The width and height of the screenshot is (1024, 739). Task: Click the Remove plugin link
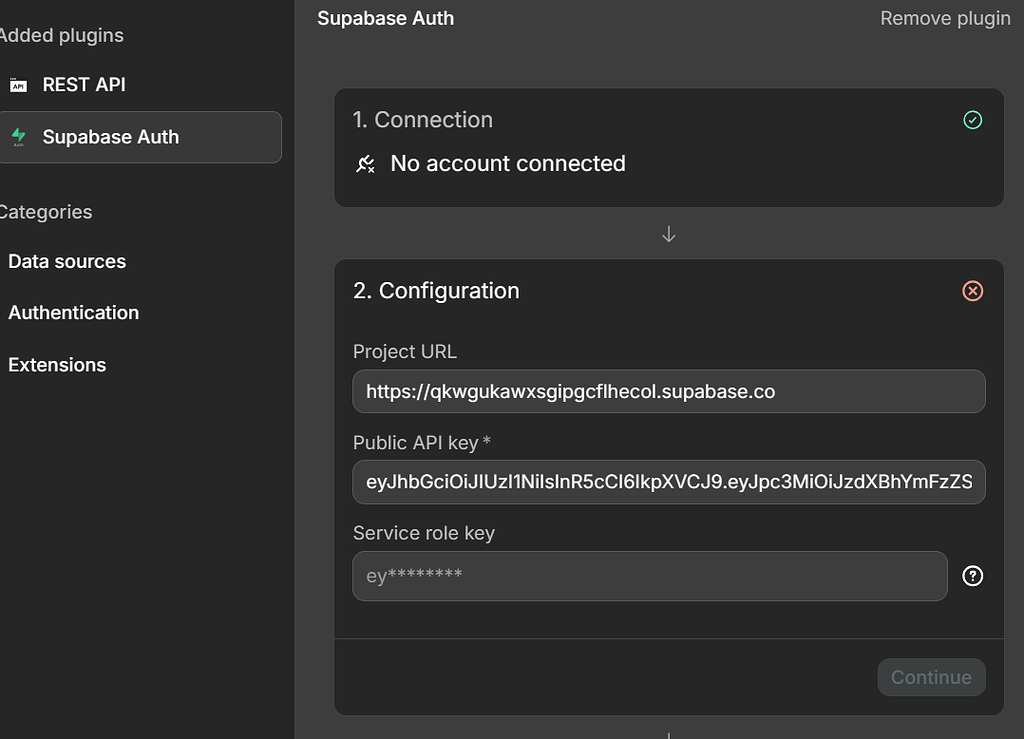point(945,18)
